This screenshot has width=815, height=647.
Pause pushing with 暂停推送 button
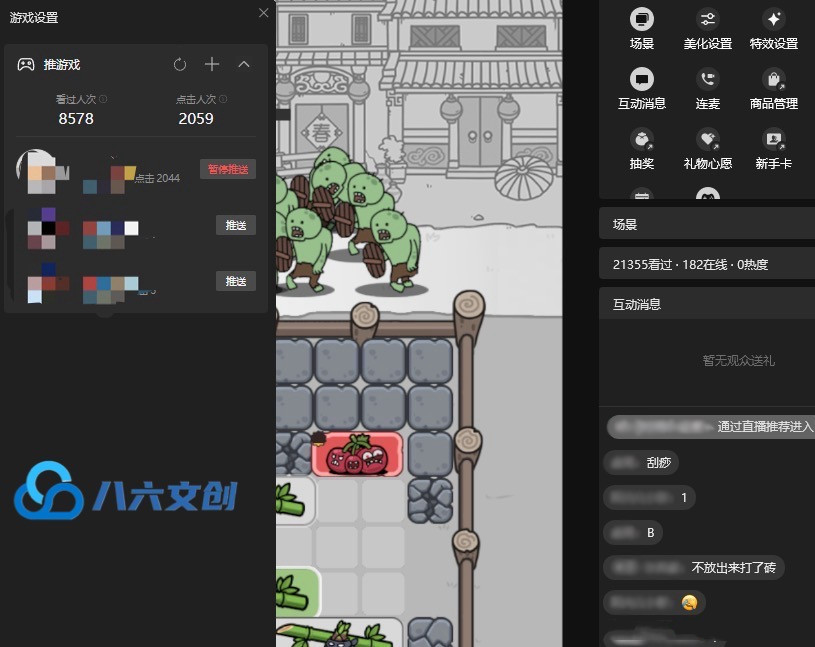227,169
